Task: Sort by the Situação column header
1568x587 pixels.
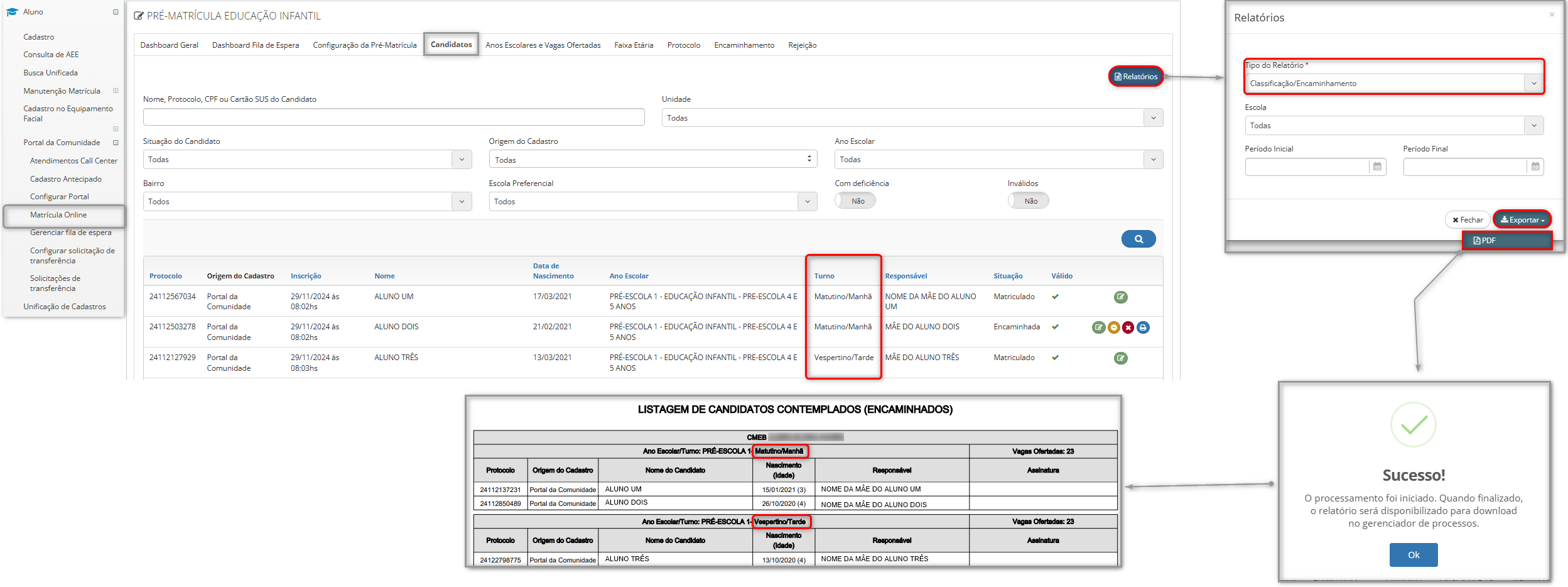Action: coord(1008,276)
